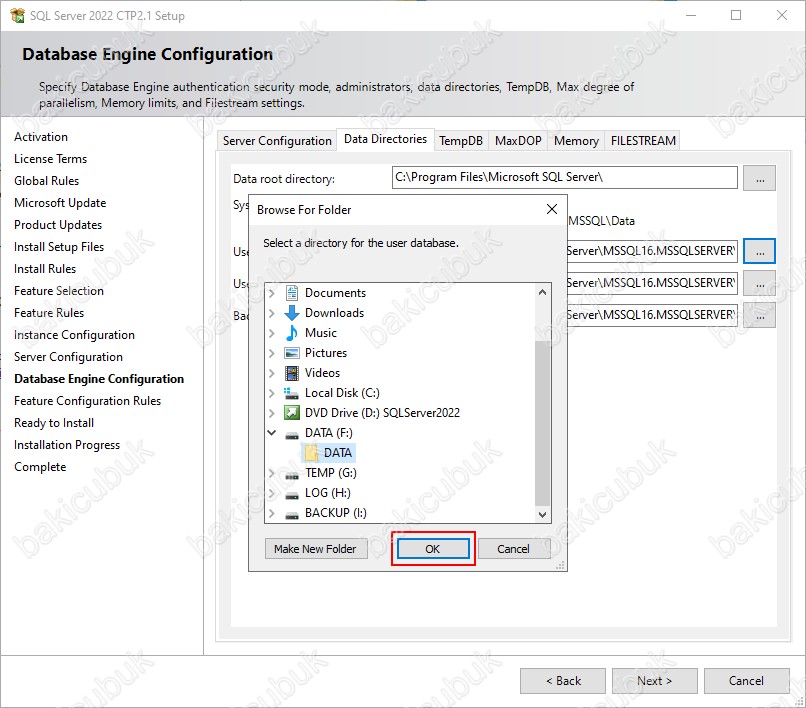Go to previous step with Back

click(563, 681)
